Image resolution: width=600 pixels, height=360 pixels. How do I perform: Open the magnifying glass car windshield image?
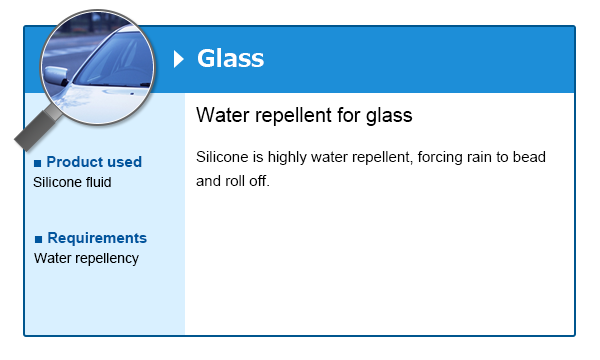pyautogui.click(x=97, y=67)
